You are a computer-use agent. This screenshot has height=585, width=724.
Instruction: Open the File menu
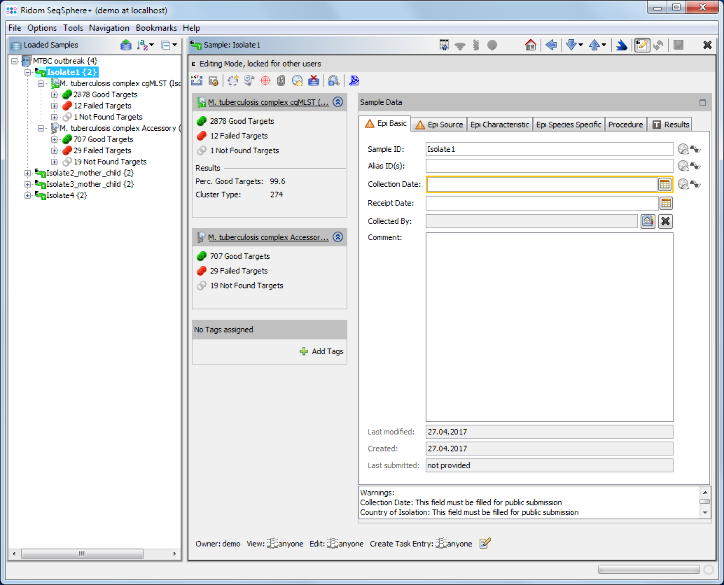tap(15, 28)
